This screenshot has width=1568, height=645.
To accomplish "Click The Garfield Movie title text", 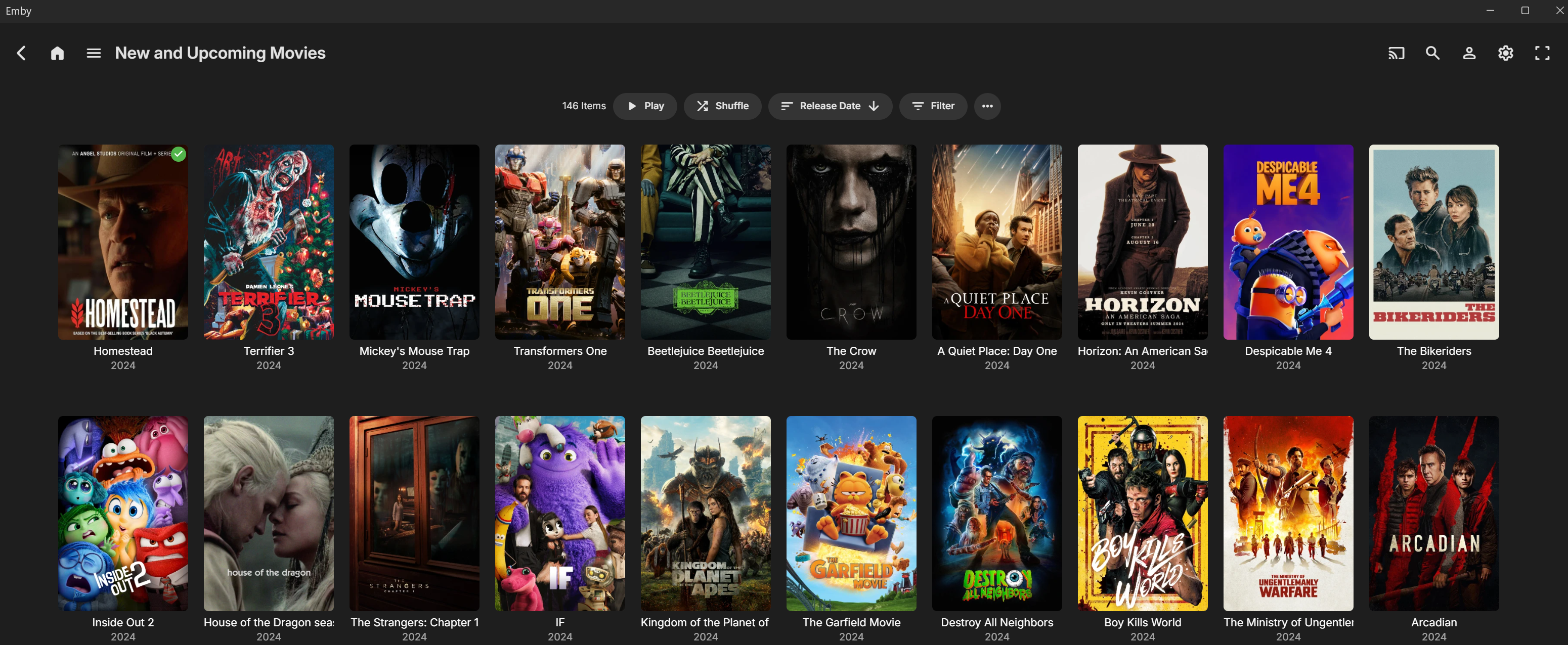I will pos(852,622).
